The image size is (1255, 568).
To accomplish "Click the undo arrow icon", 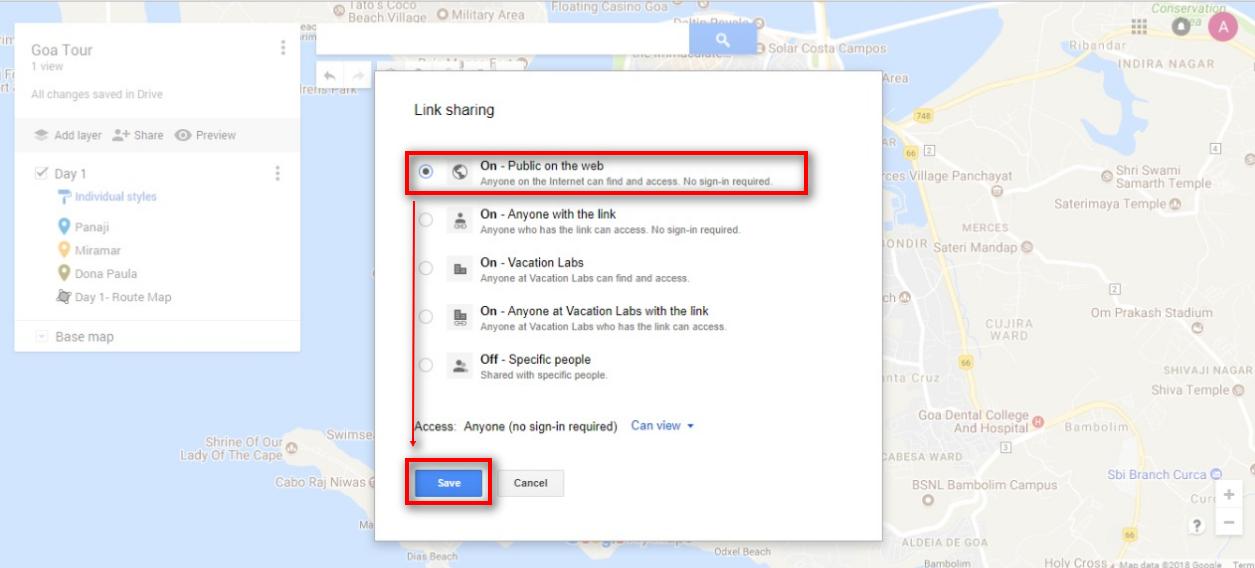I will click(x=330, y=77).
